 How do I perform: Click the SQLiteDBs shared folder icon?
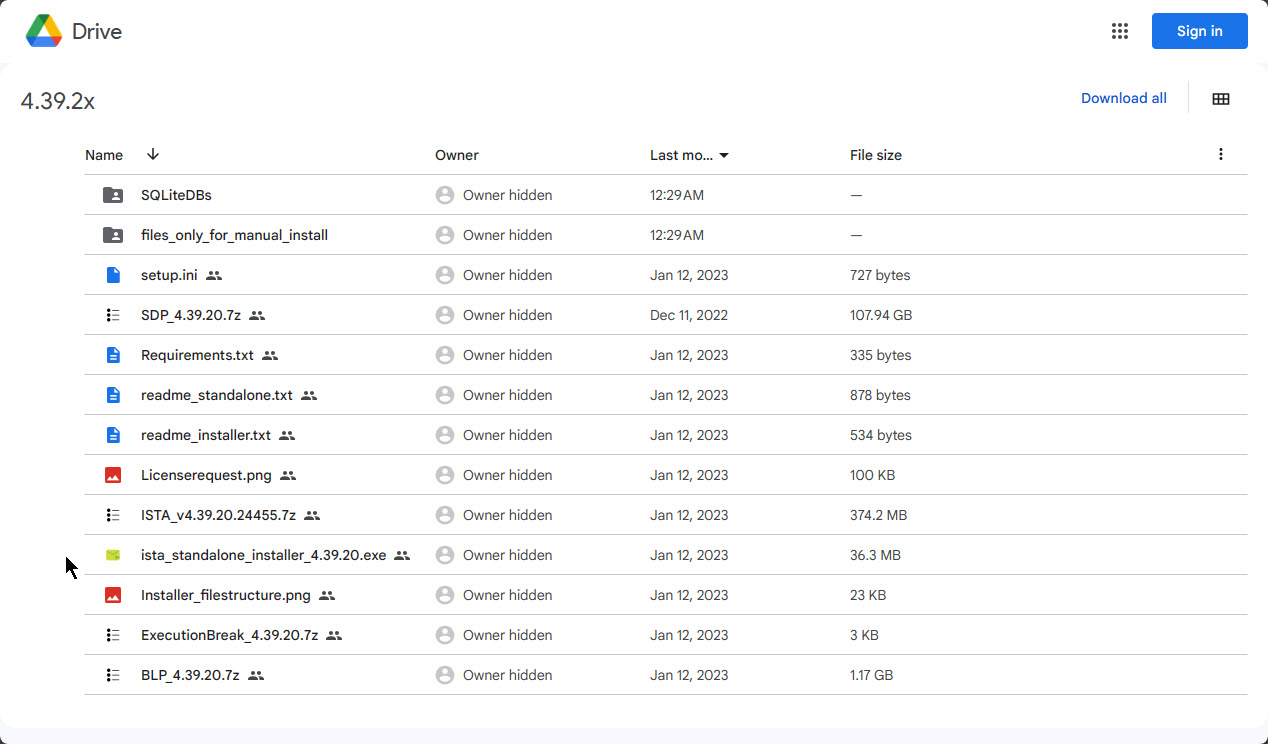[113, 195]
